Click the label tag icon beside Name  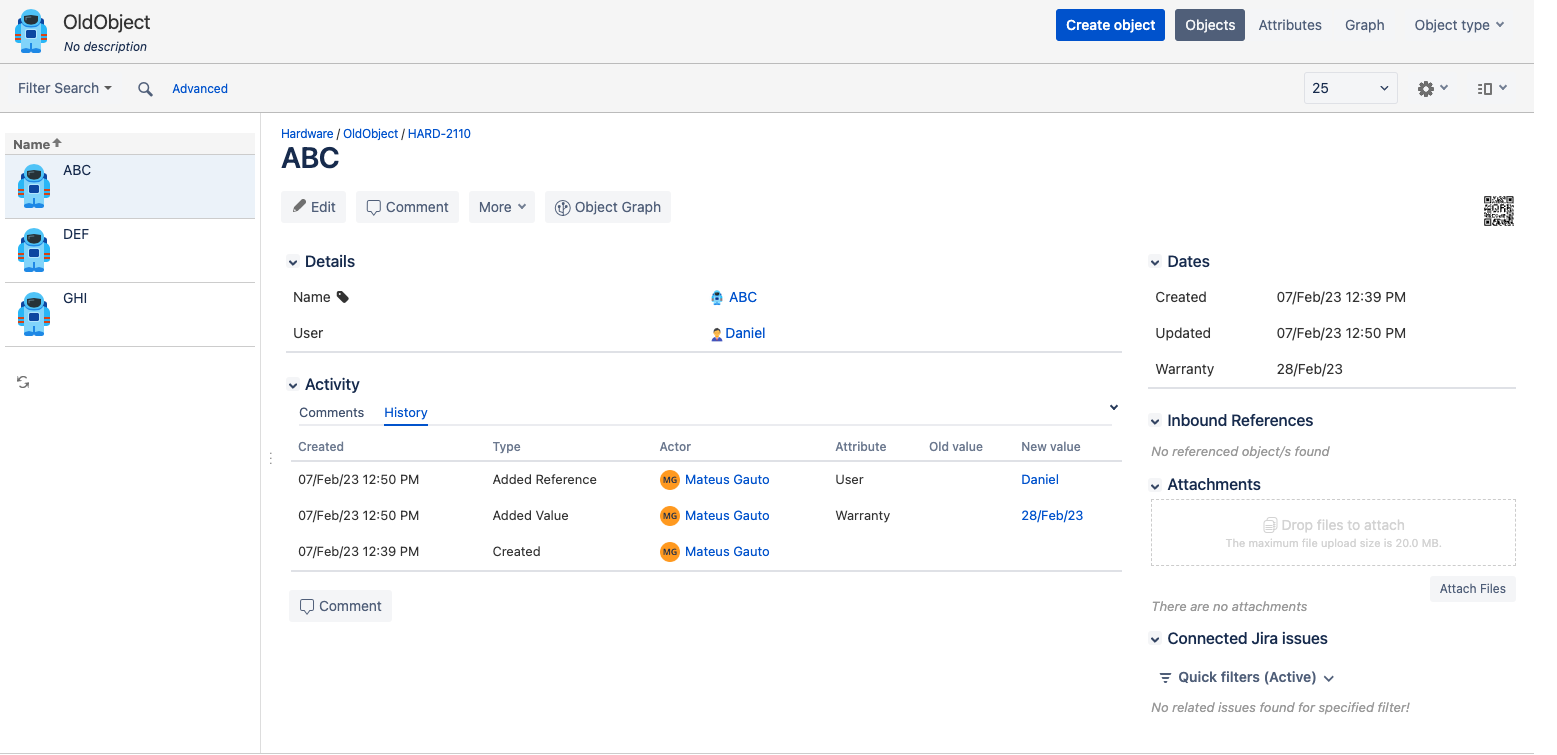343,297
